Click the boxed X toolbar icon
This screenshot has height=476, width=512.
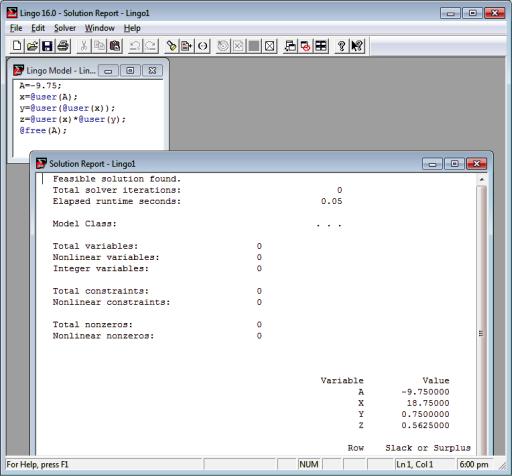click(x=269, y=46)
